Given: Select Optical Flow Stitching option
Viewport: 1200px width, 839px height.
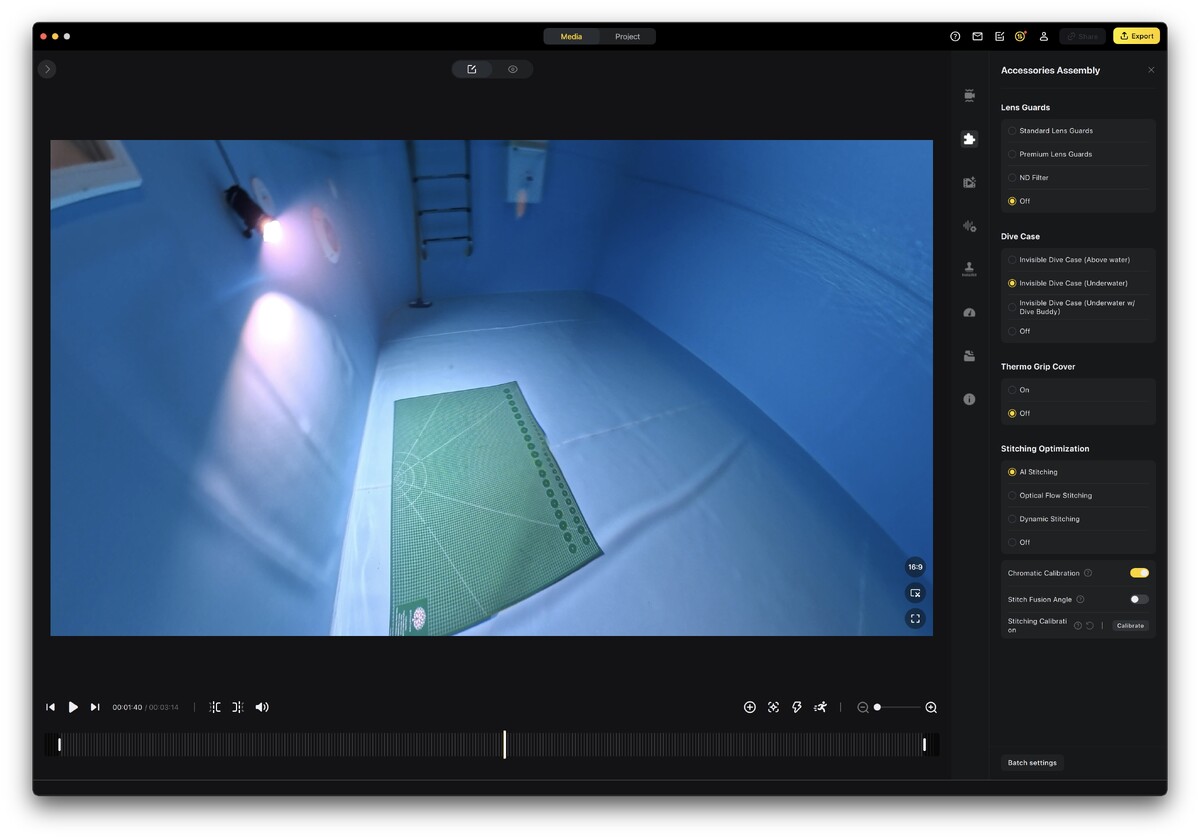Looking at the screenshot, I should pyautogui.click(x=1012, y=496).
